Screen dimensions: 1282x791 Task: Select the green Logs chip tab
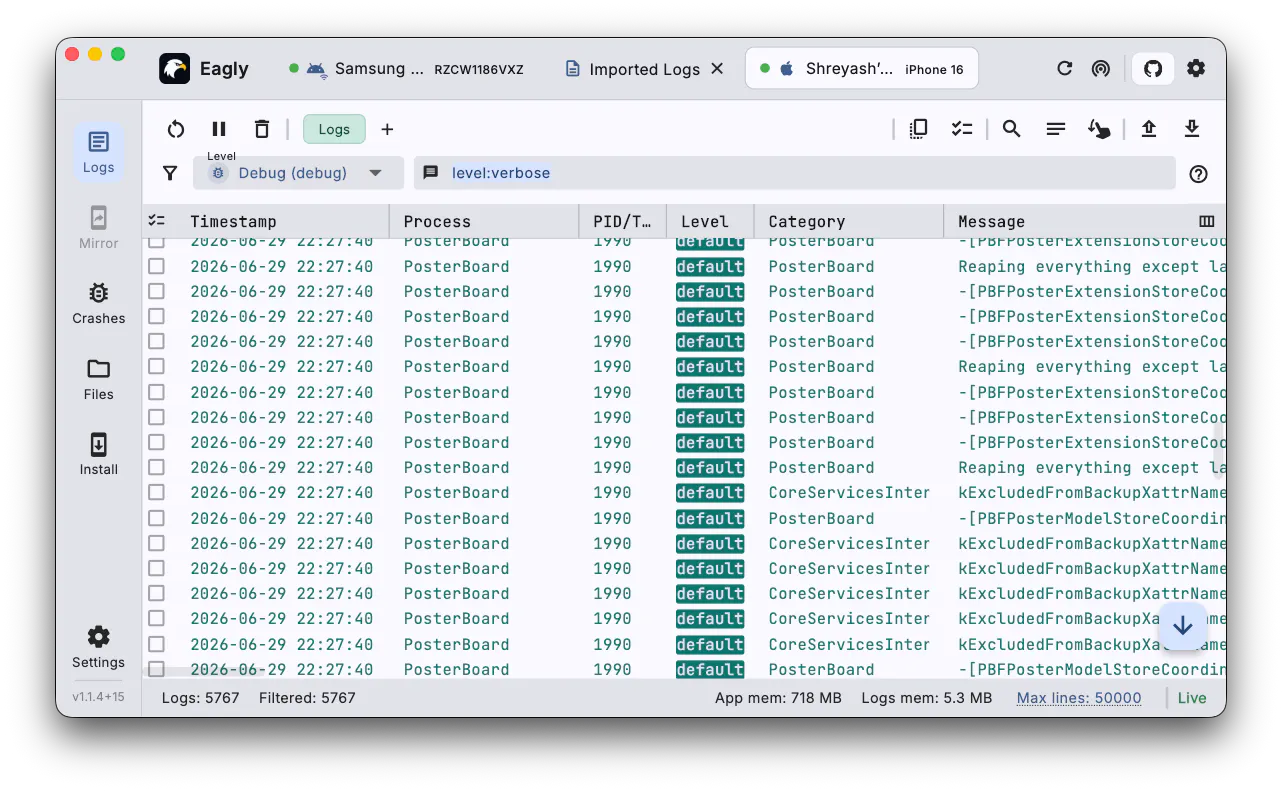click(334, 129)
